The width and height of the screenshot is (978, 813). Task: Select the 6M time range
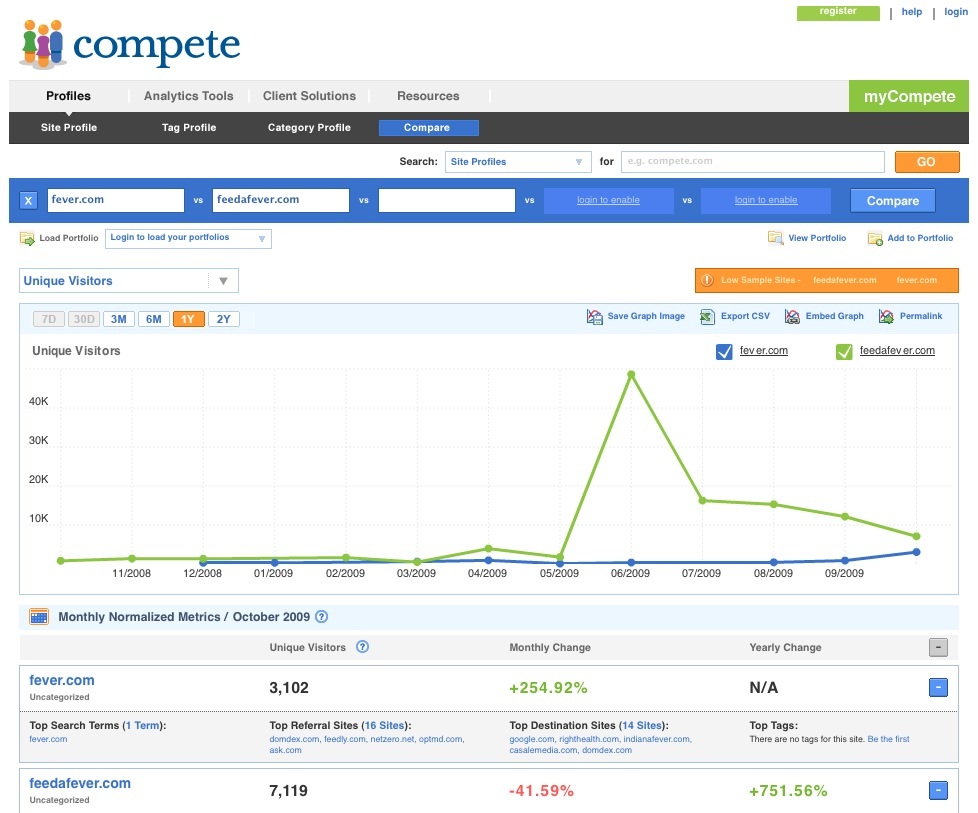(153, 319)
